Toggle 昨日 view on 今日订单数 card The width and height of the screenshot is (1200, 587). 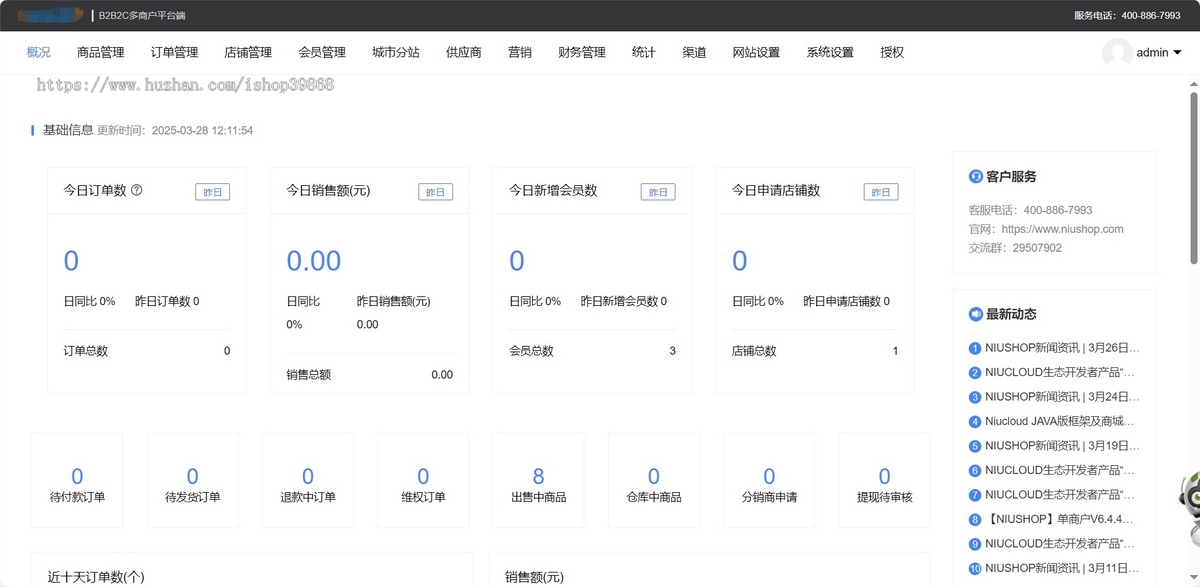[212, 191]
